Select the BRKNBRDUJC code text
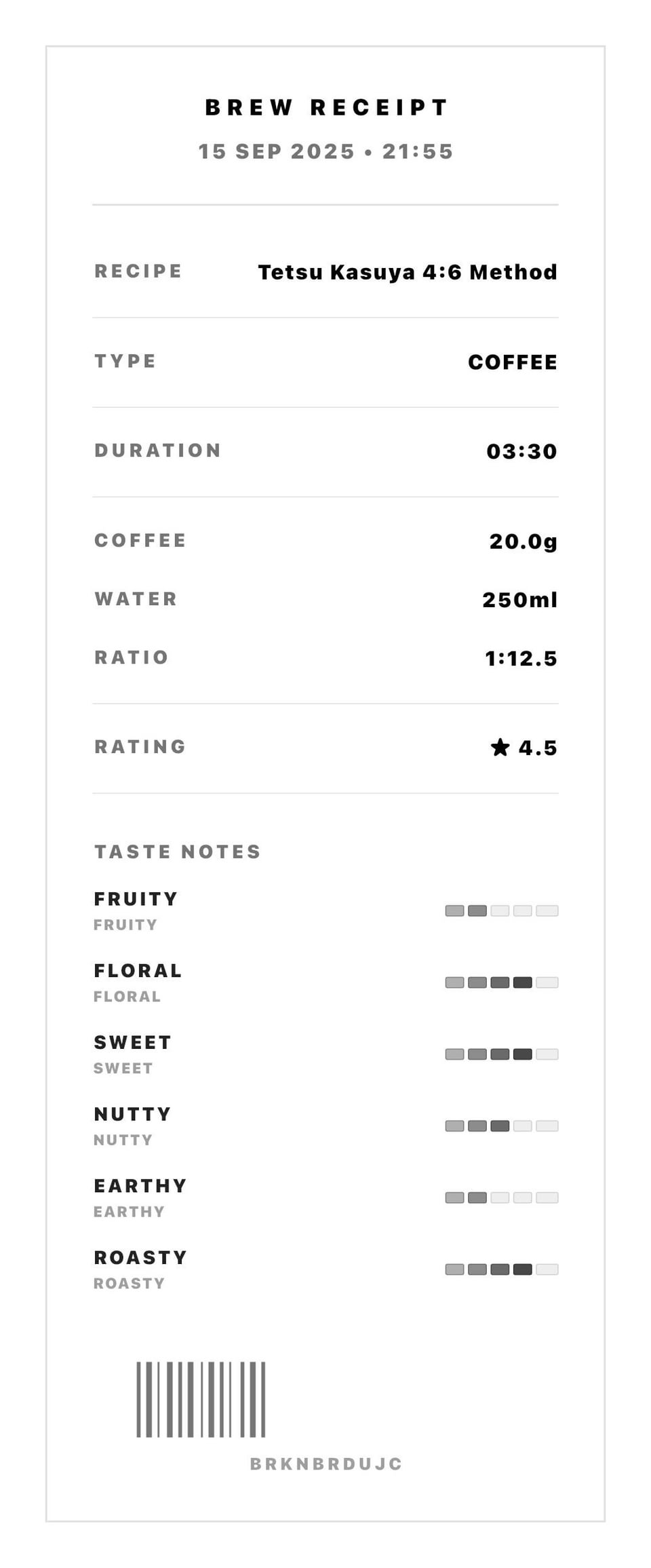The height and width of the screenshot is (1568, 651). coord(326,1464)
